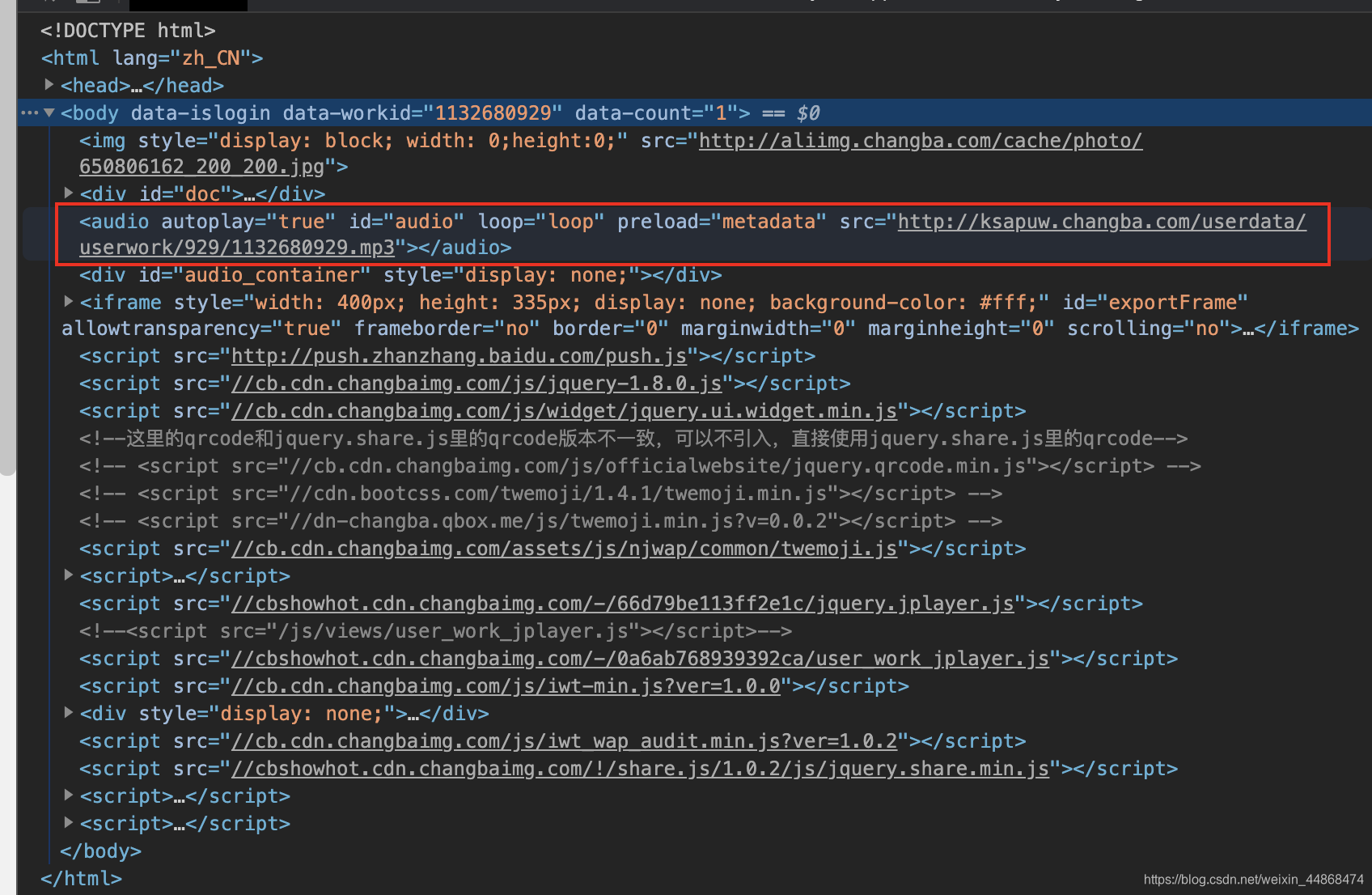The width and height of the screenshot is (1372, 895).
Task: Open the njwap/common/twemoji.js script link
Action: pos(564,549)
